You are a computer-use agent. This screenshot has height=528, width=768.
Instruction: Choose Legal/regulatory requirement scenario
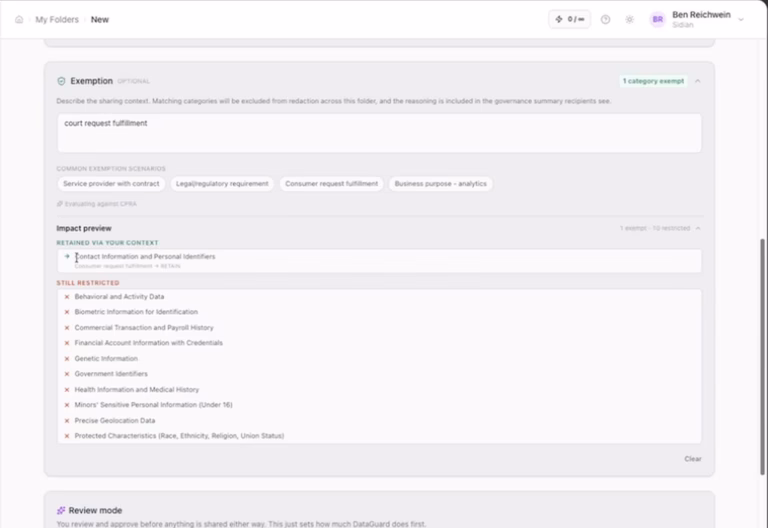coord(222,184)
